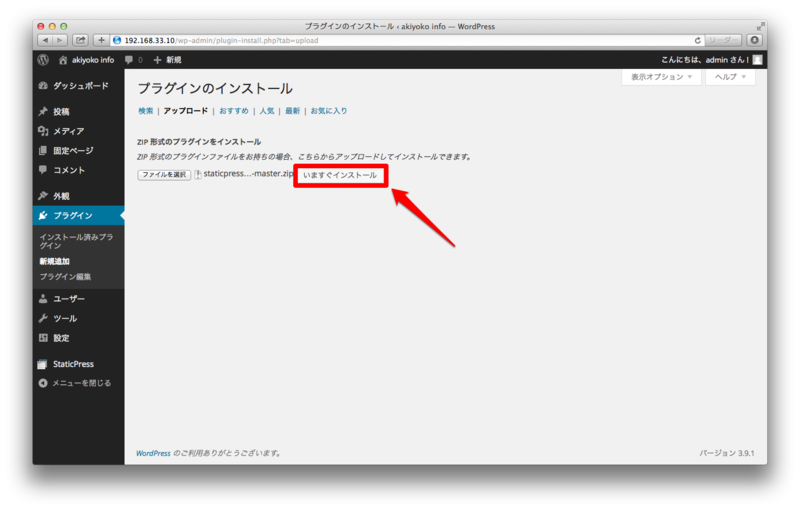Add bookmark with plus button in toolbar
The image size is (800, 510).
coord(101,40)
